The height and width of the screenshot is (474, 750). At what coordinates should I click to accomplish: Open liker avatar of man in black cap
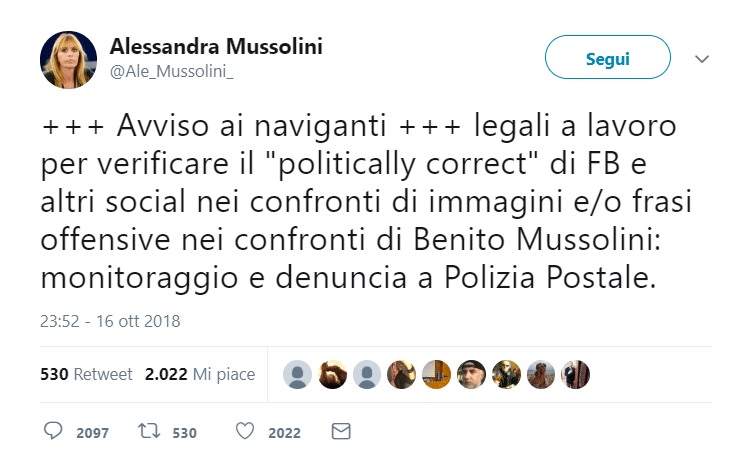pos(471,374)
